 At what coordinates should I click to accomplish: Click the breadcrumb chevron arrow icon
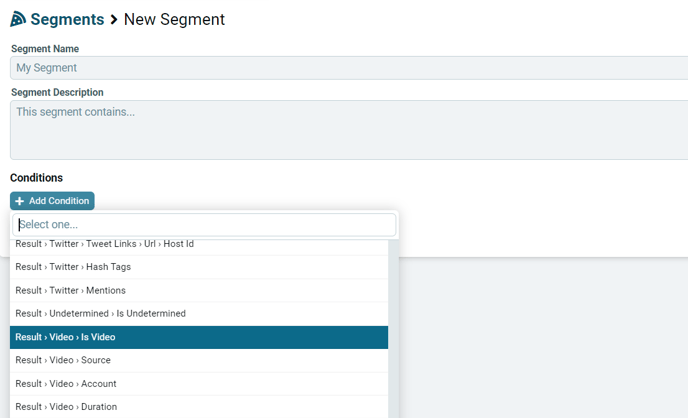[x=114, y=20]
